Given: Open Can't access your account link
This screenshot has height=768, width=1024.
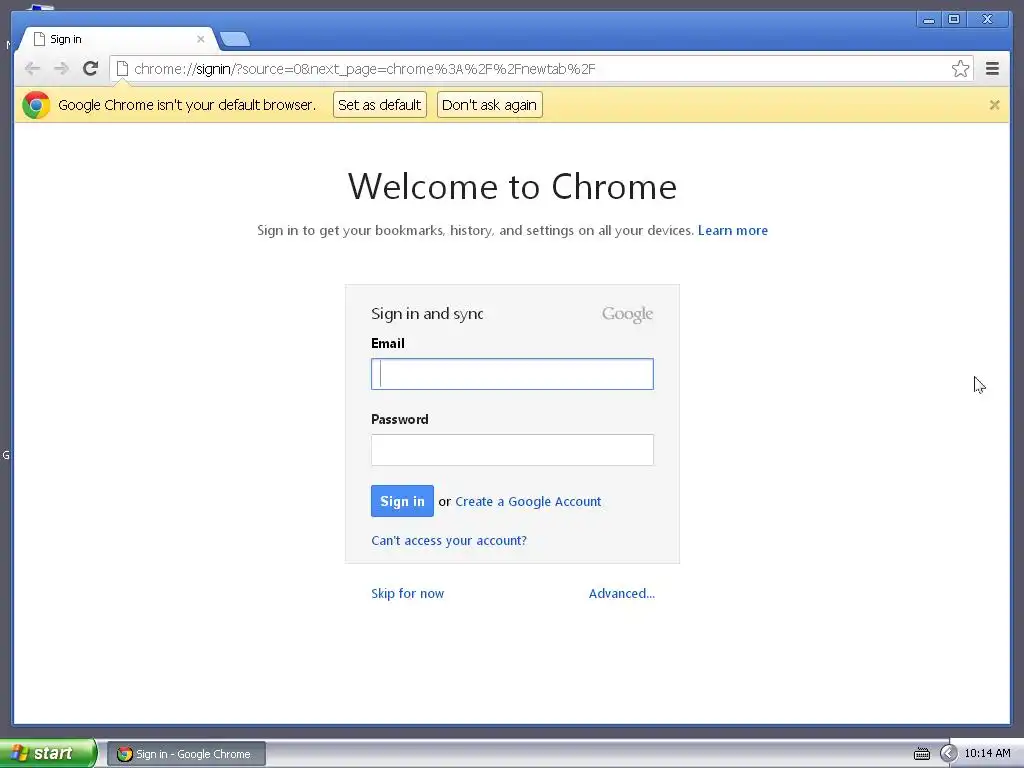Looking at the screenshot, I should pyautogui.click(x=449, y=540).
